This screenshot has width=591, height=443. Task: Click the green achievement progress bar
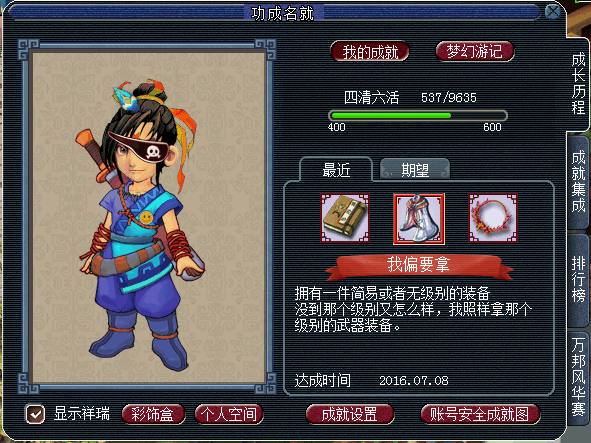[x=418, y=115]
